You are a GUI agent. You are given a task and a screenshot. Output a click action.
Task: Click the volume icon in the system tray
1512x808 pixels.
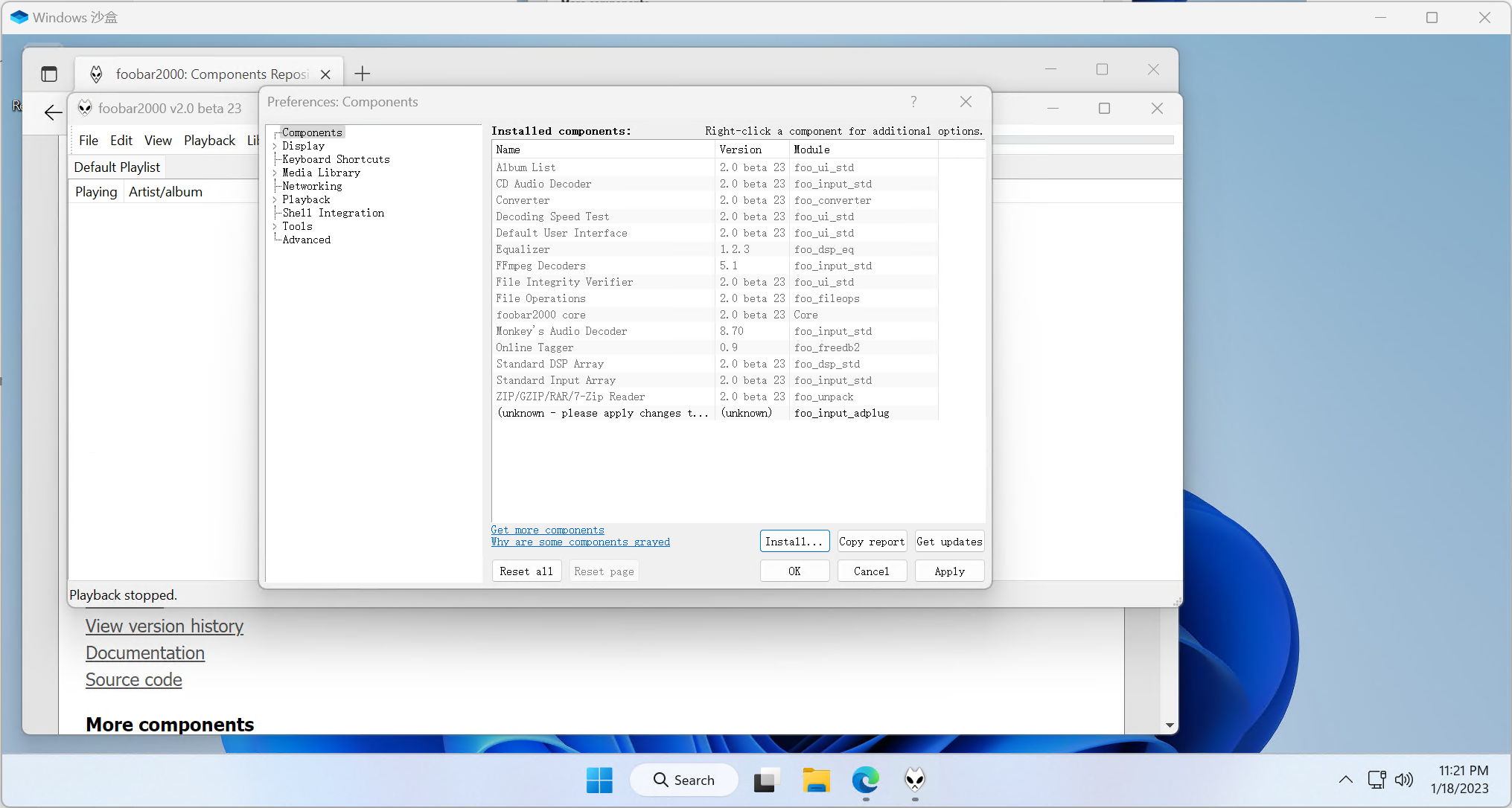pyautogui.click(x=1403, y=780)
